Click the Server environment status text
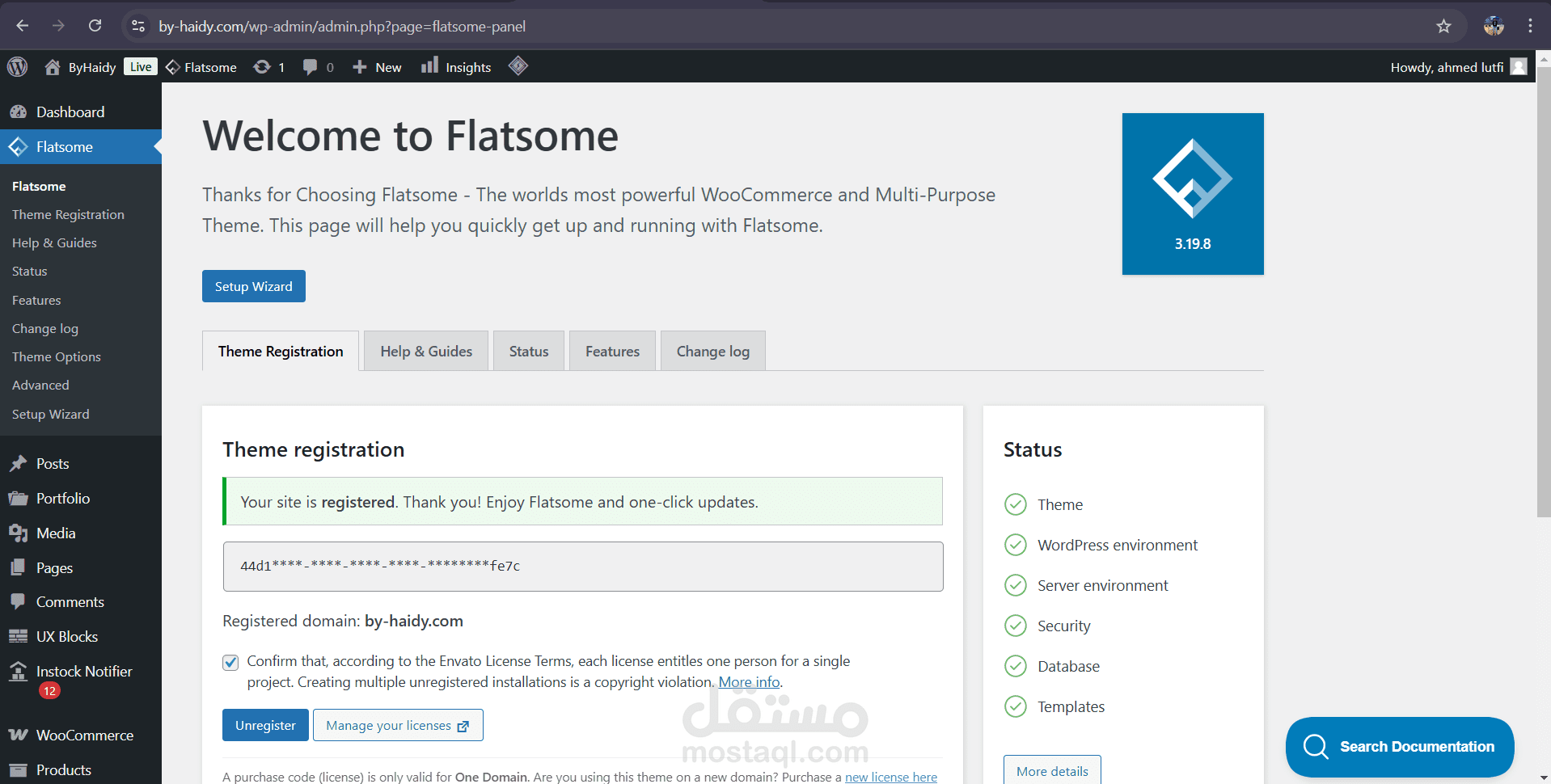 (1103, 585)
